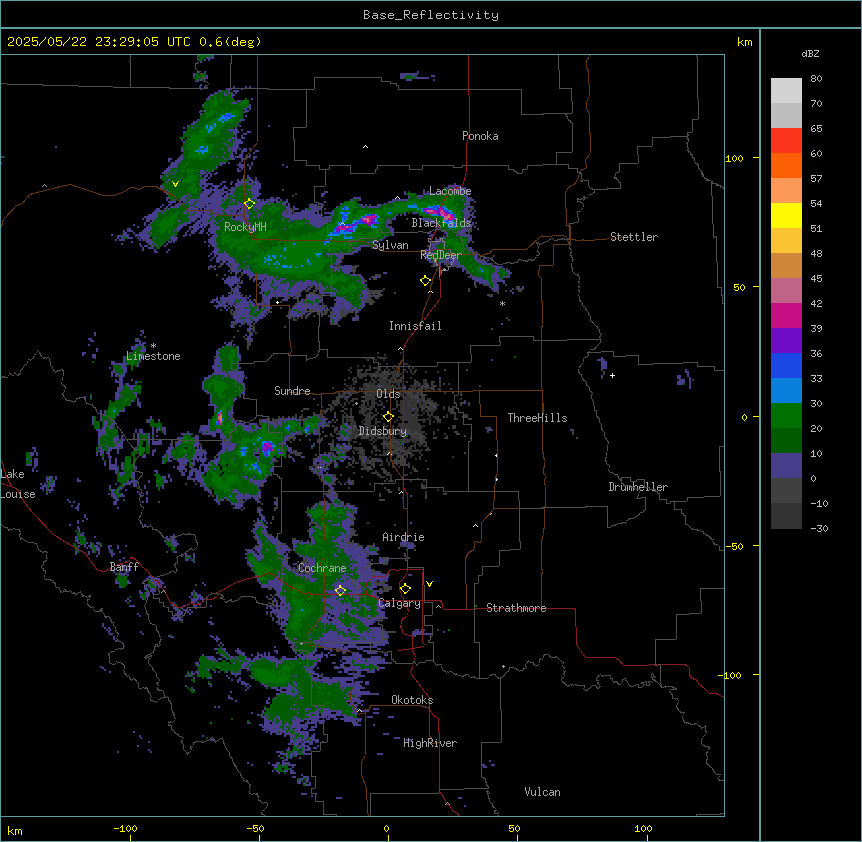Click the RedDeer label
The image size is (862, 842).
point(441,255)
